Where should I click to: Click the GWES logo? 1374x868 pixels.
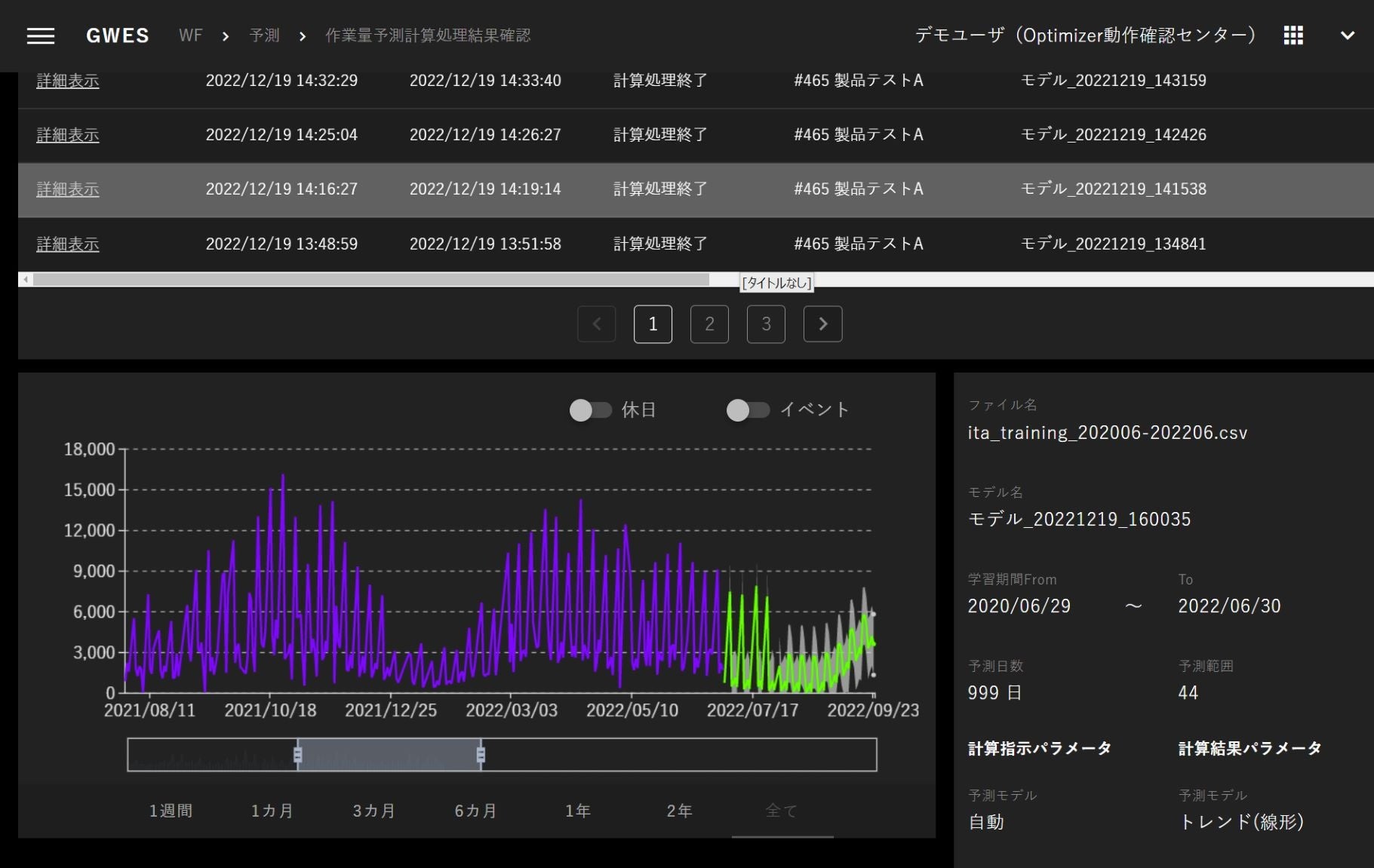[118, 35]
